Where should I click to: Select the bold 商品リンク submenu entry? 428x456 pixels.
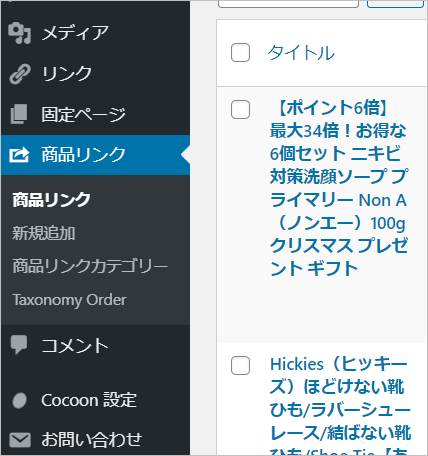(51, 200)
